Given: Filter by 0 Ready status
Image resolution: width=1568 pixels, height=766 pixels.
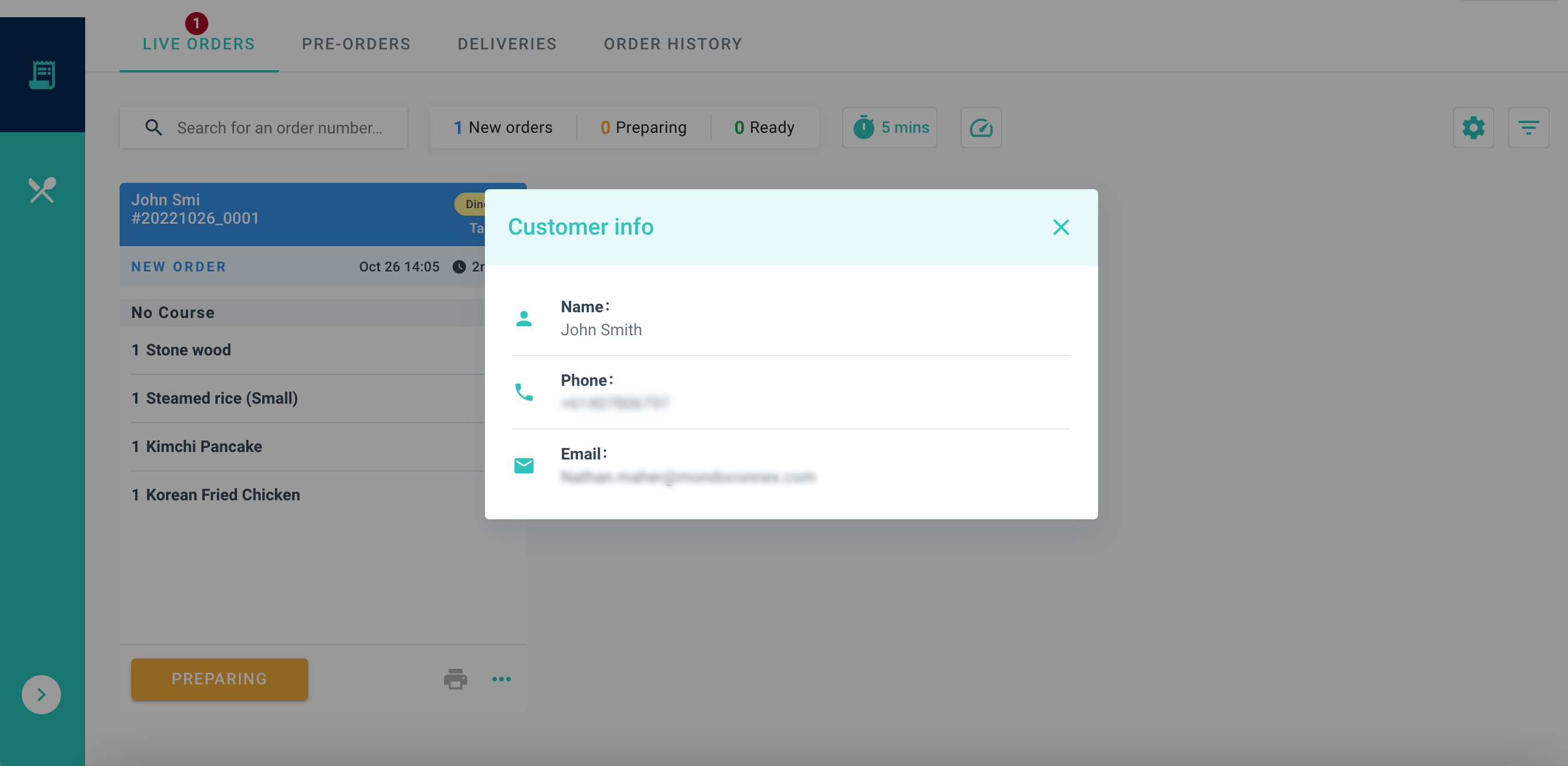Looking at the screenshot, I should 764,127.
